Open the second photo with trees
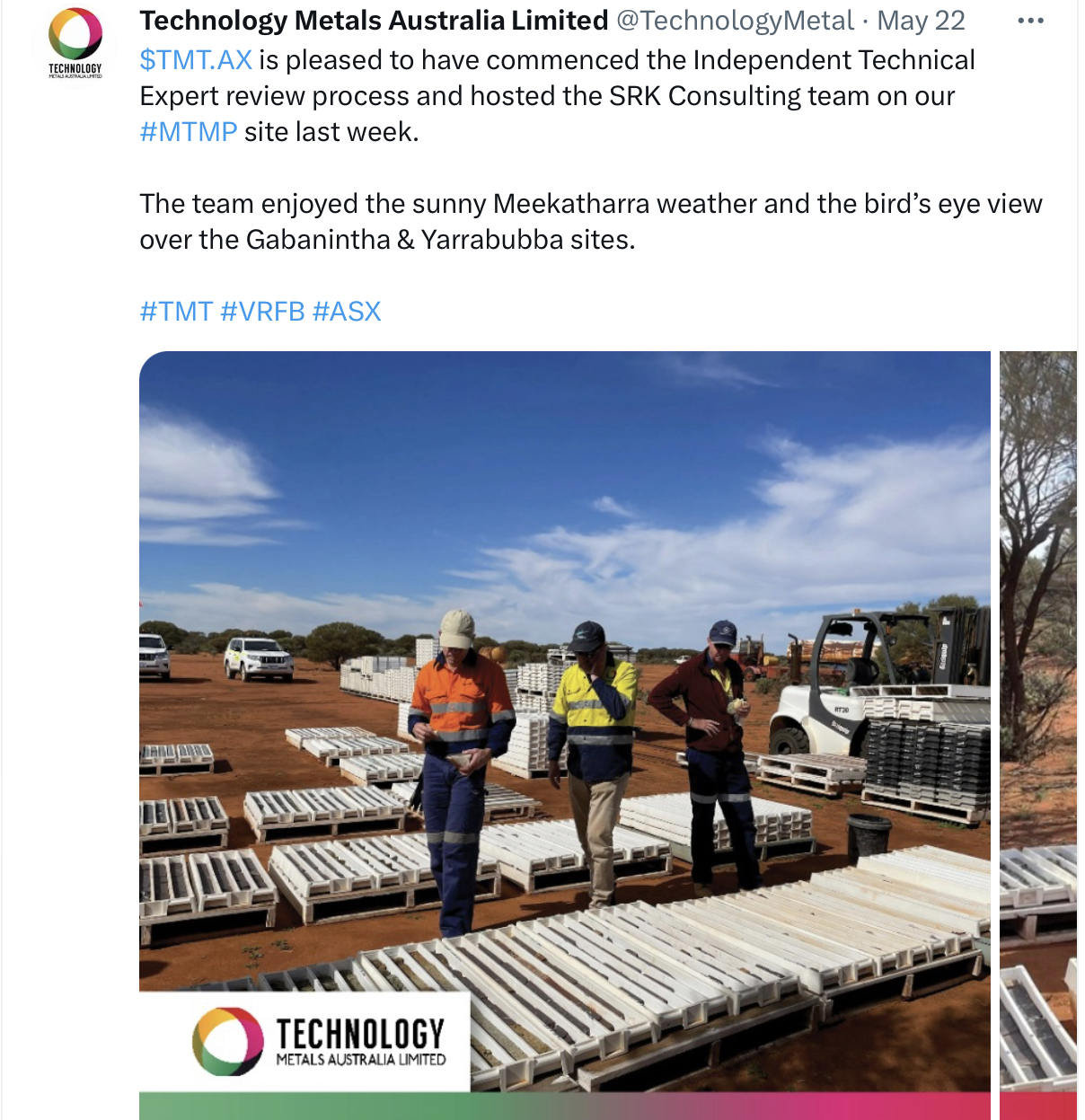Viewport: 1085px width, 1120px height. pos(1038,735)
